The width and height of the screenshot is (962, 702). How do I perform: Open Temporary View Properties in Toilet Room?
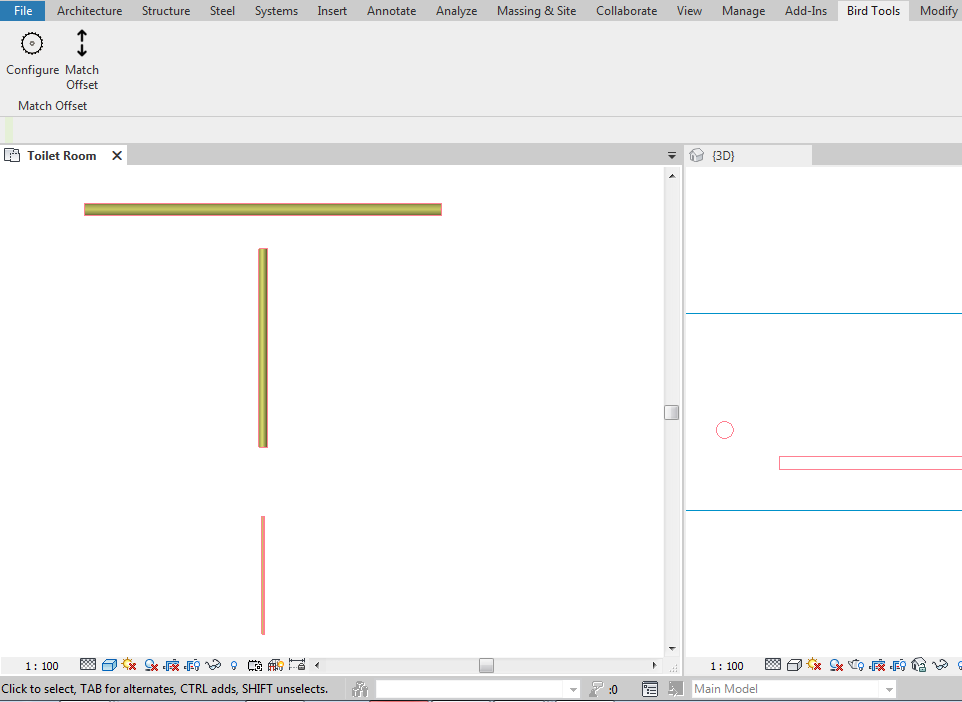click(255, 665)
